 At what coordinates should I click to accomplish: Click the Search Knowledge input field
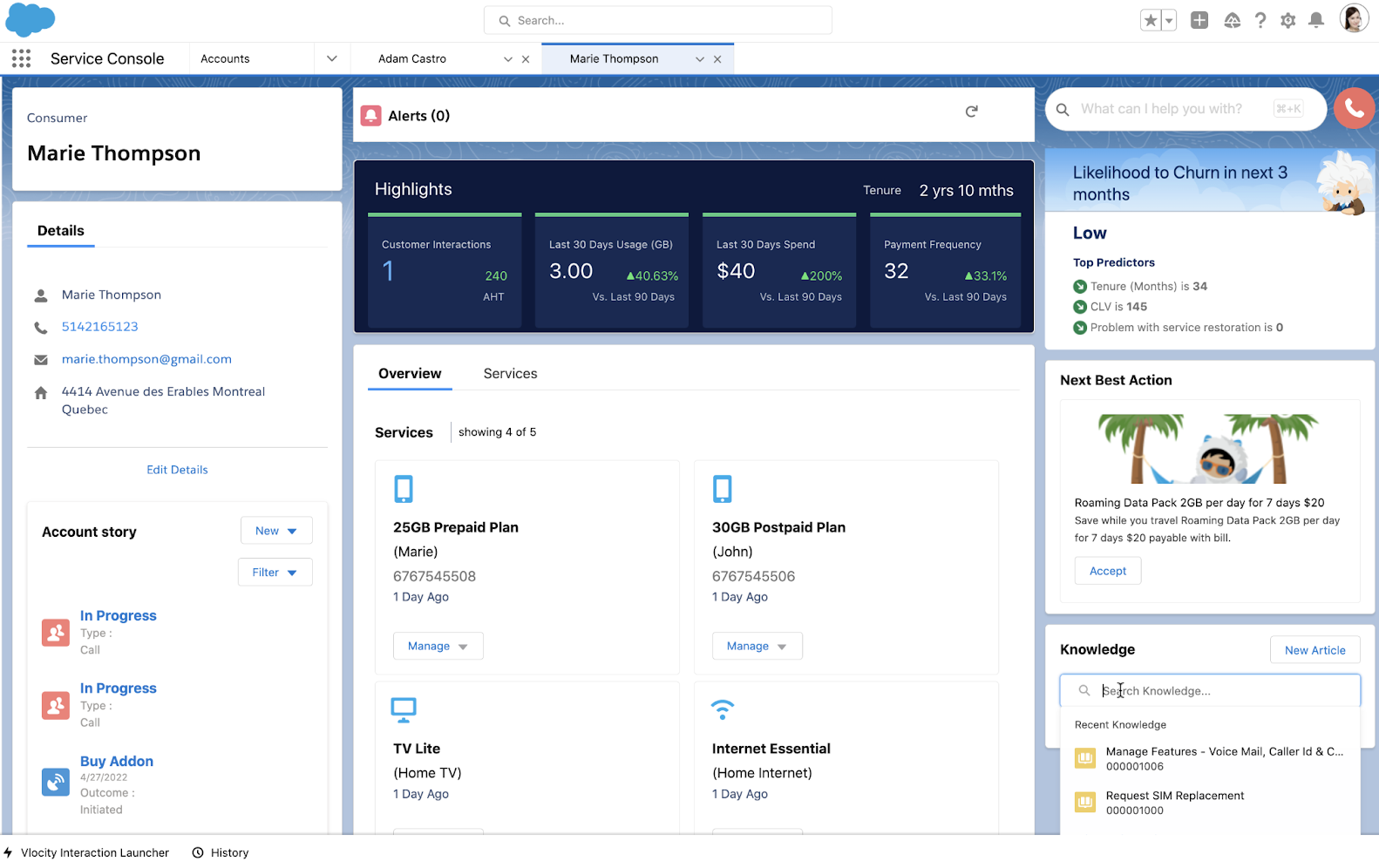click(1210, 691)
